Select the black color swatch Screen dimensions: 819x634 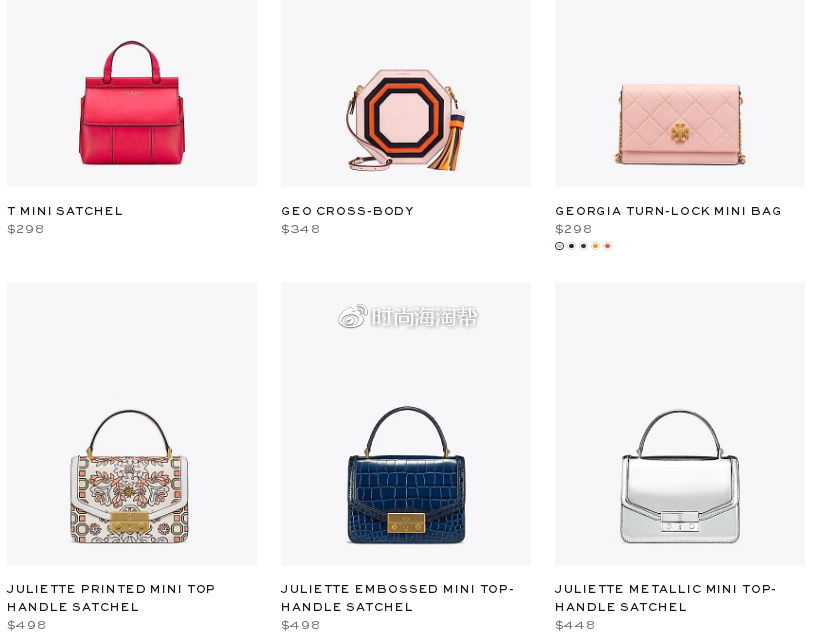point(571,246)
